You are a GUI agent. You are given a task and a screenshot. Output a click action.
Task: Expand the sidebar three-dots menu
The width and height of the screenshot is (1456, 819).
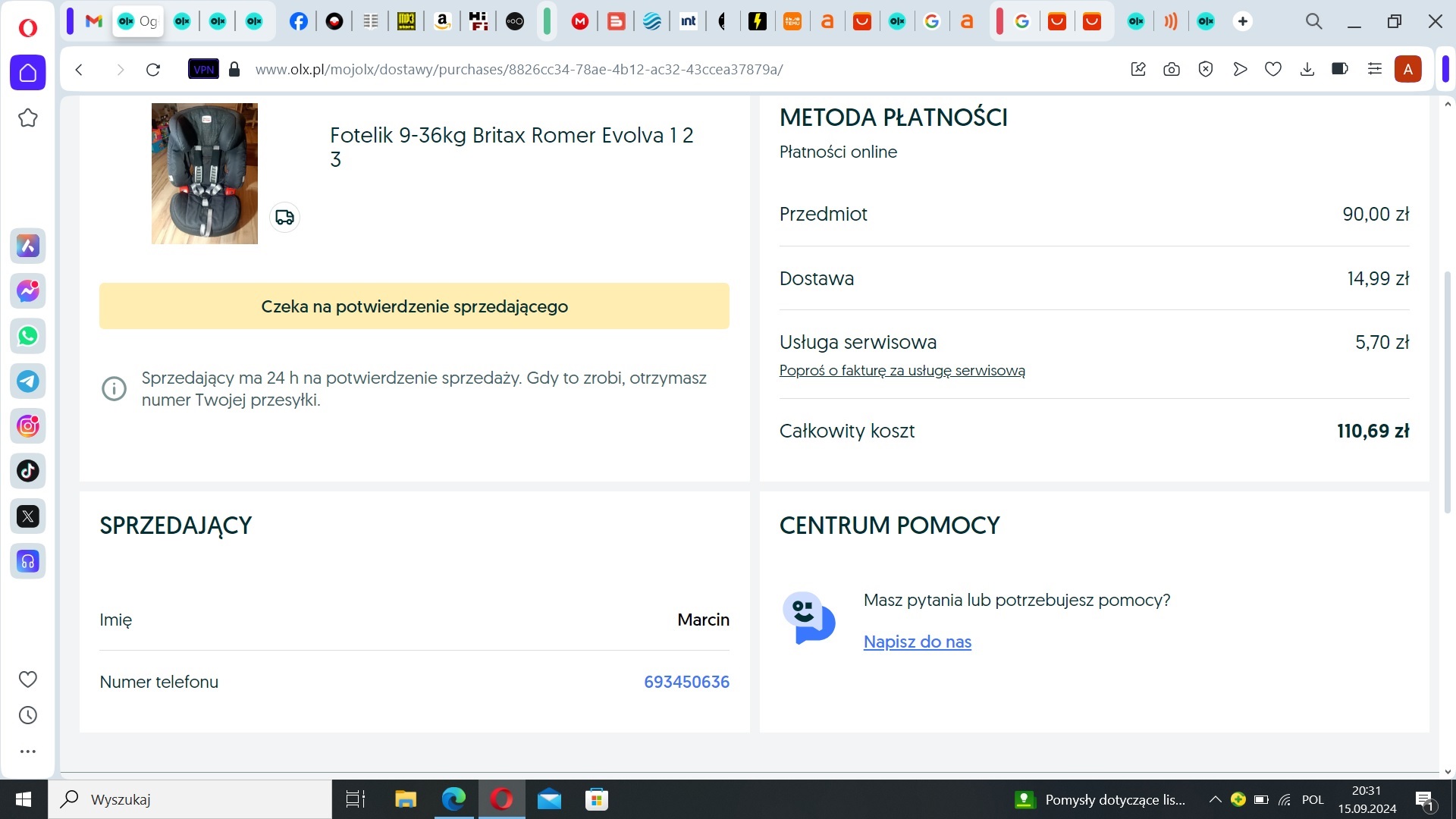tap(28, 752)
